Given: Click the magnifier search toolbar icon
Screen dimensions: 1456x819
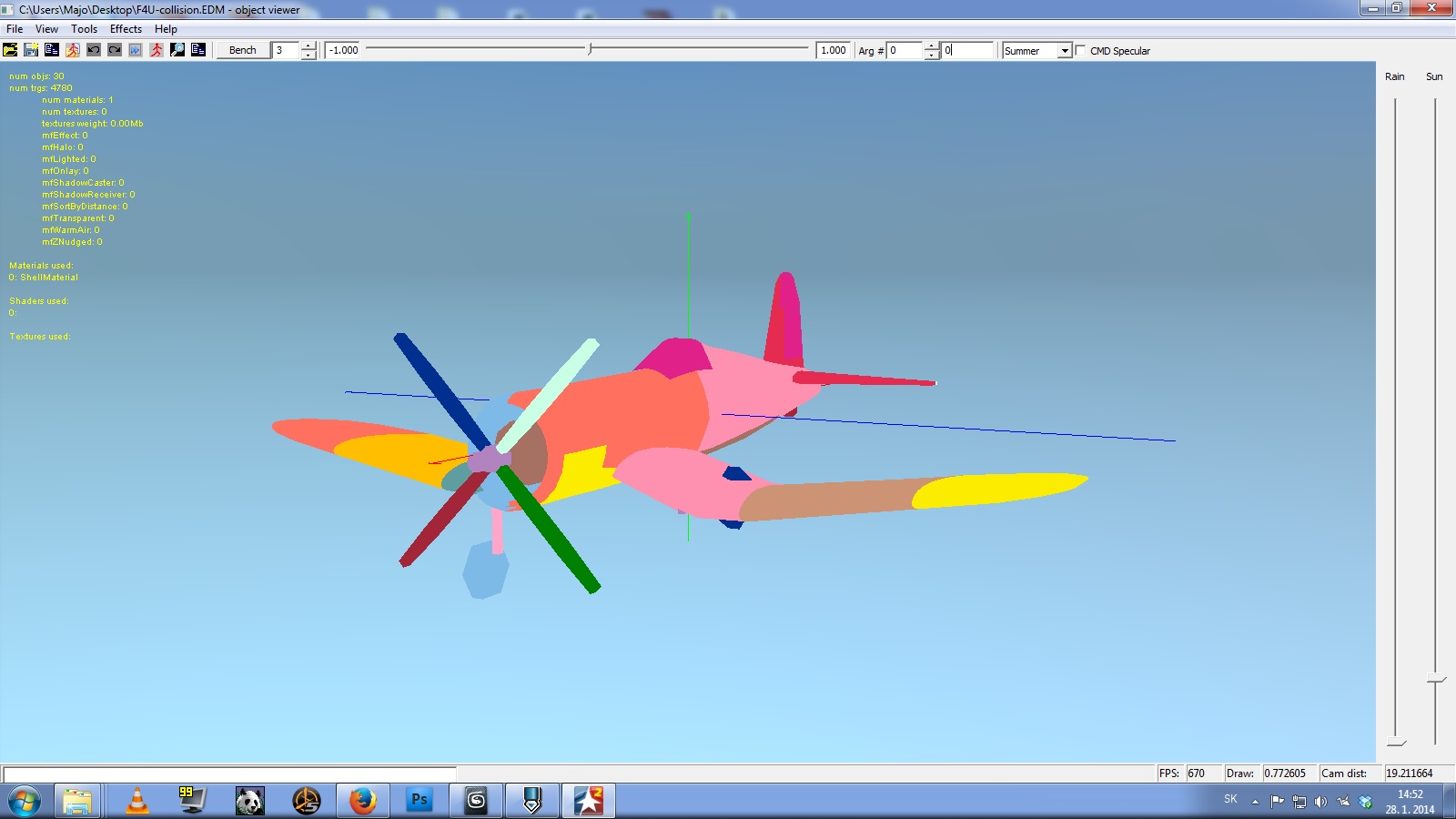Looking at the screenshot, I should click(177, 50).
